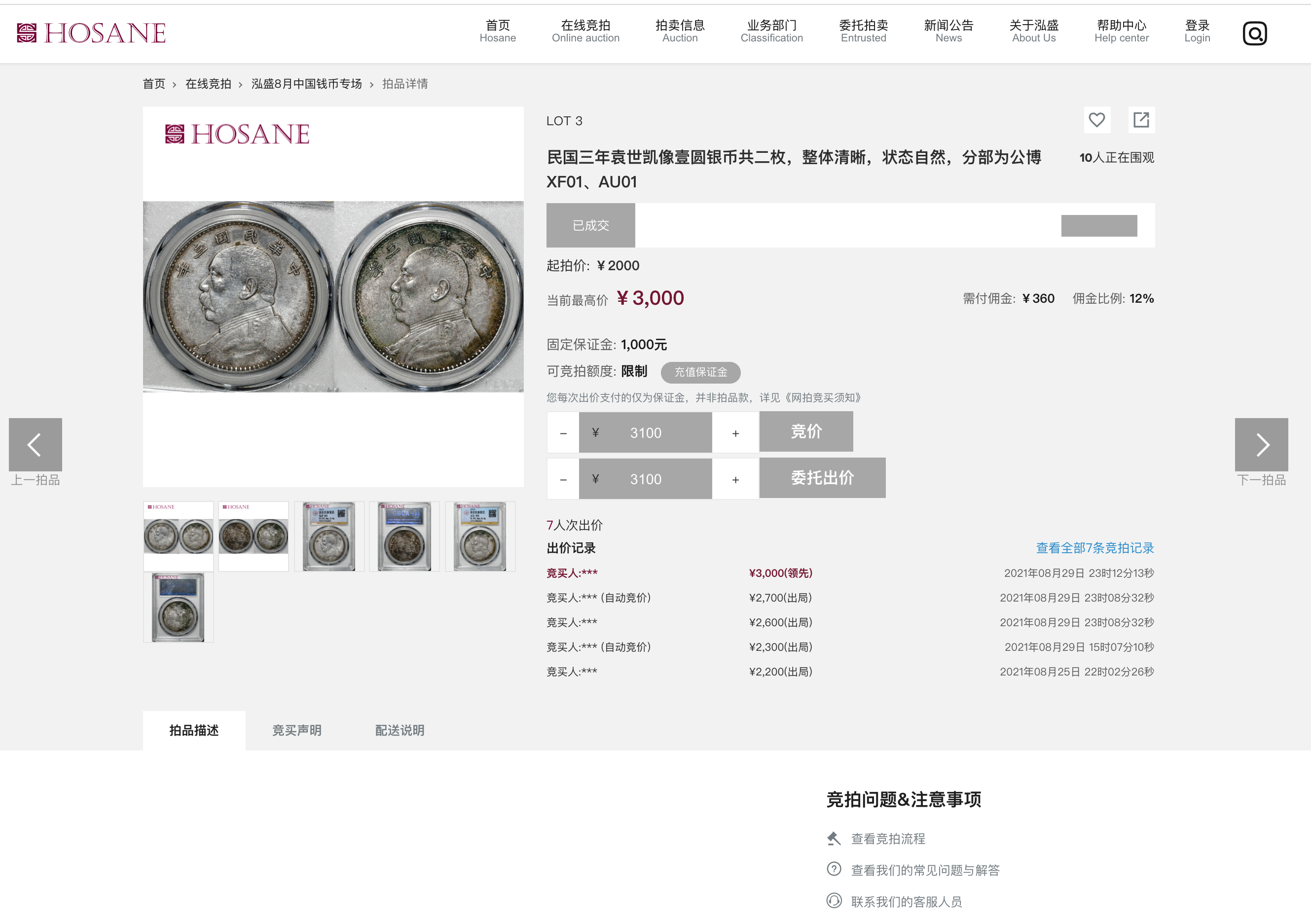Screen dimensions: 1311x924
Task: Switch to the 竞买声明 tab
Action: [x=296, y=731]
